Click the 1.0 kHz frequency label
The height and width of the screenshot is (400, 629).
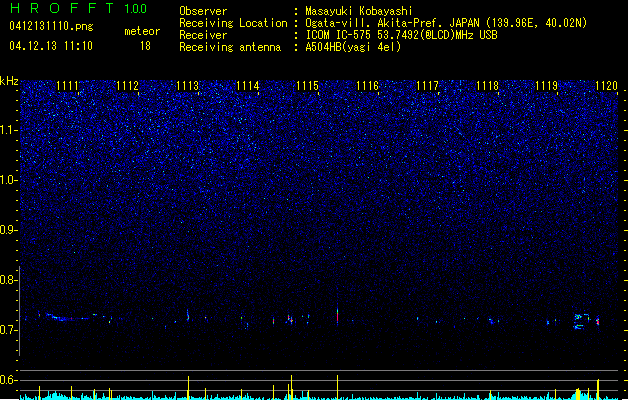click(x=9, y=180)
